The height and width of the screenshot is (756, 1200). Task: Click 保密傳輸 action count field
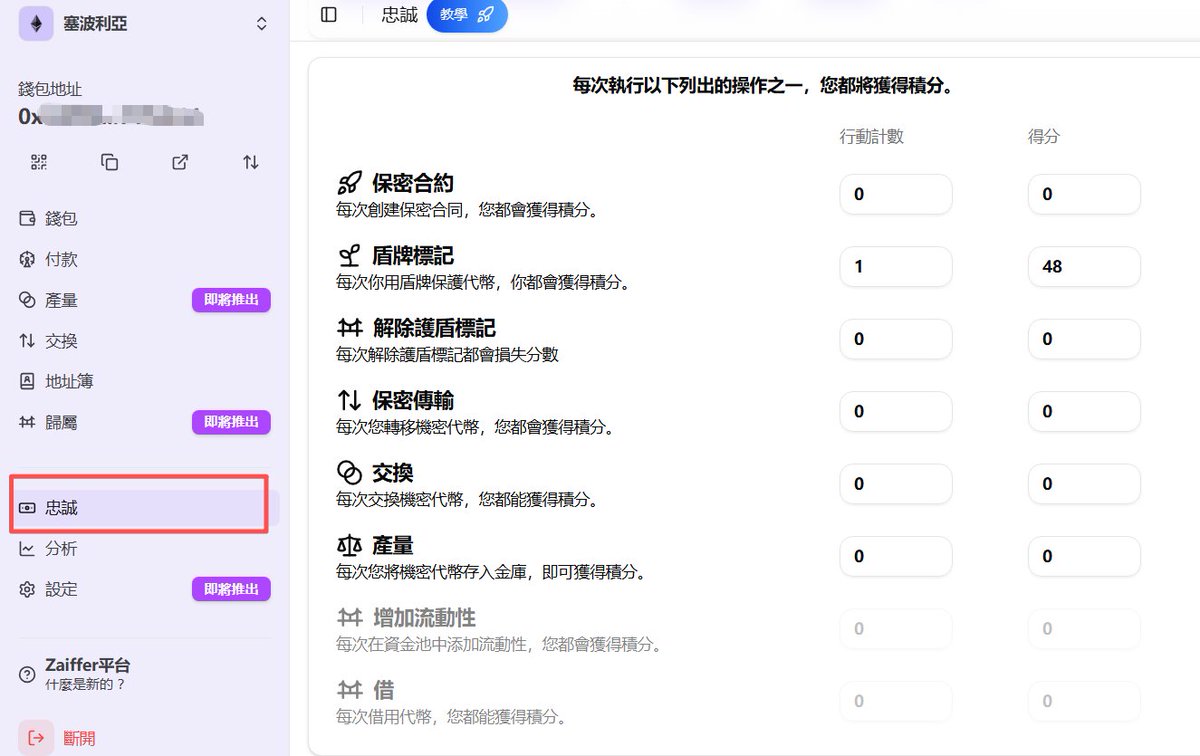[x=896, y=411]
